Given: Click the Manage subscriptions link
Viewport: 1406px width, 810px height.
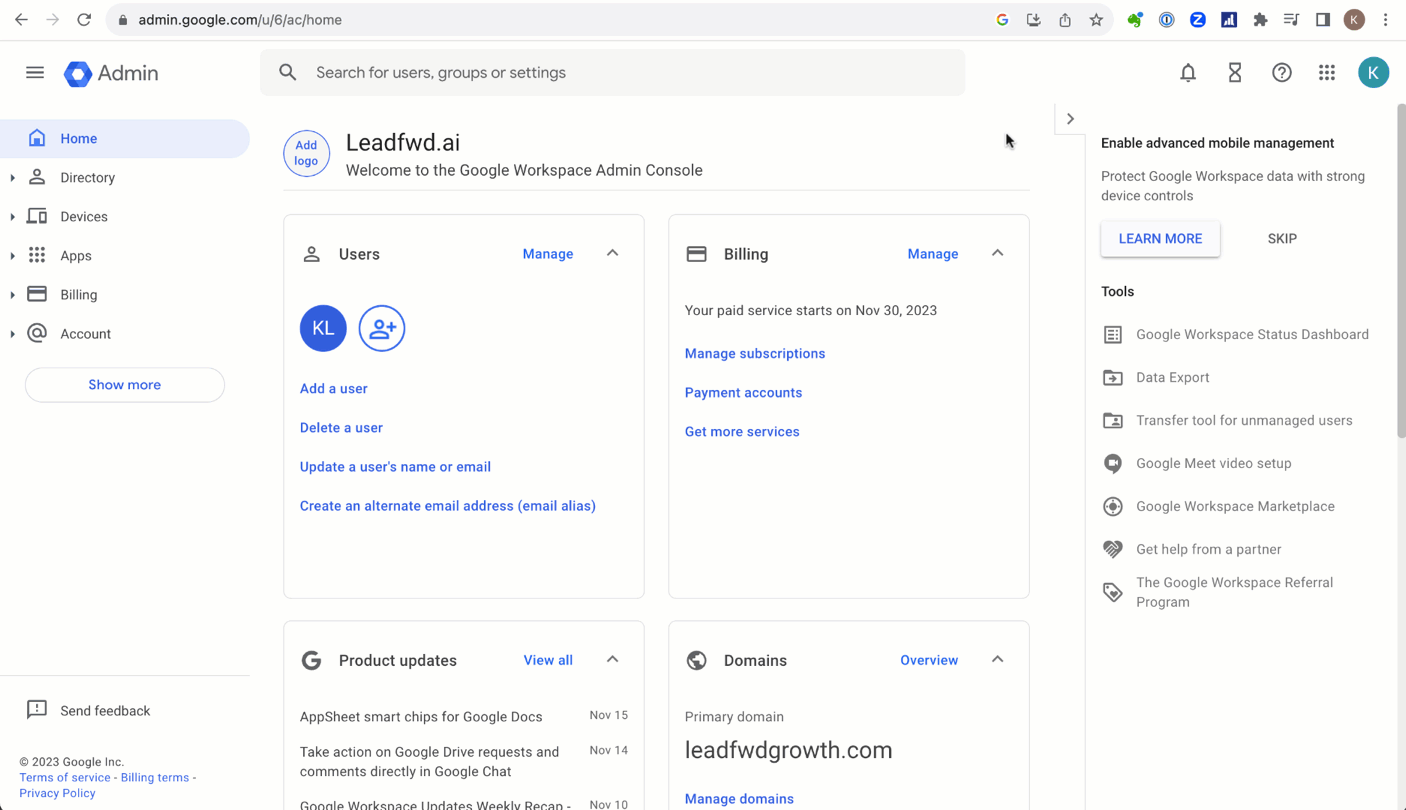Looking at the screenshot, I should (755, 353).
